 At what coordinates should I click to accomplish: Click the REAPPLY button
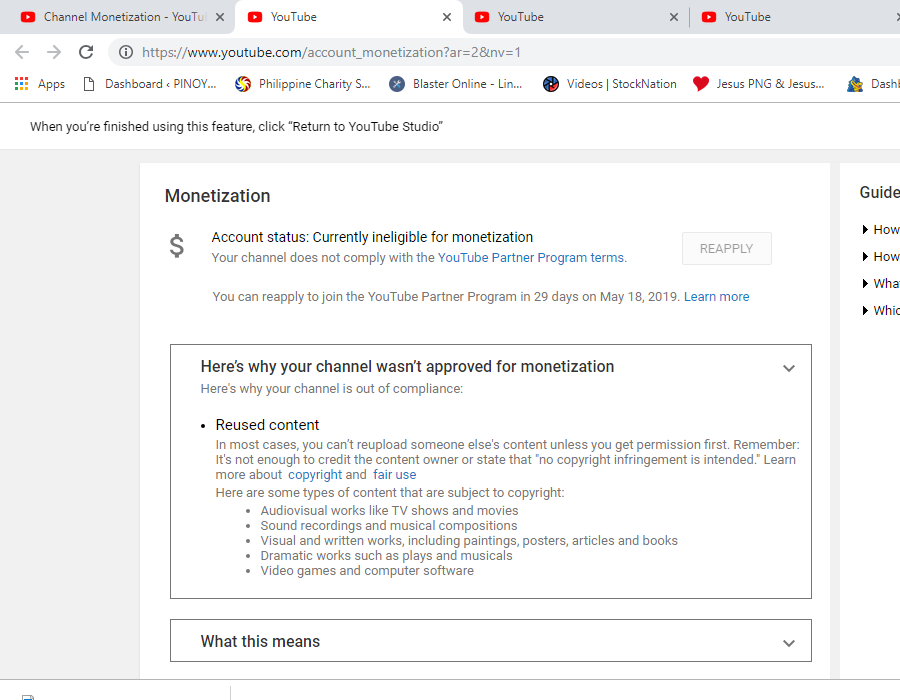[726, 248]
